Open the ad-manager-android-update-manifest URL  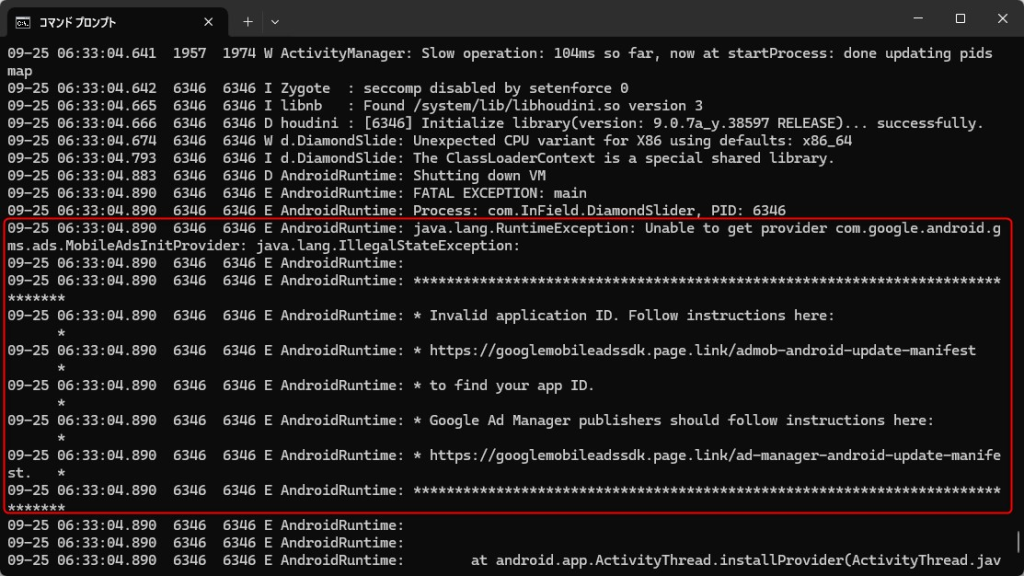tap(714, 455)
